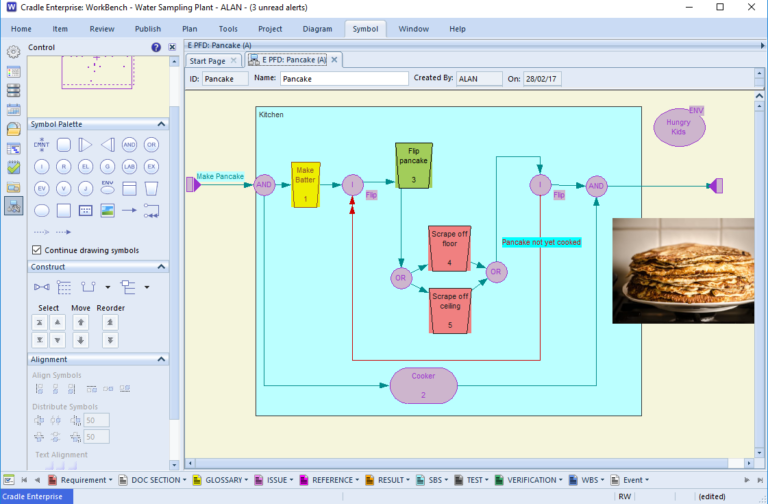768x504 pixels.
Task: Uncheck Continue drawing symbols checkbox
Action: 37,250
